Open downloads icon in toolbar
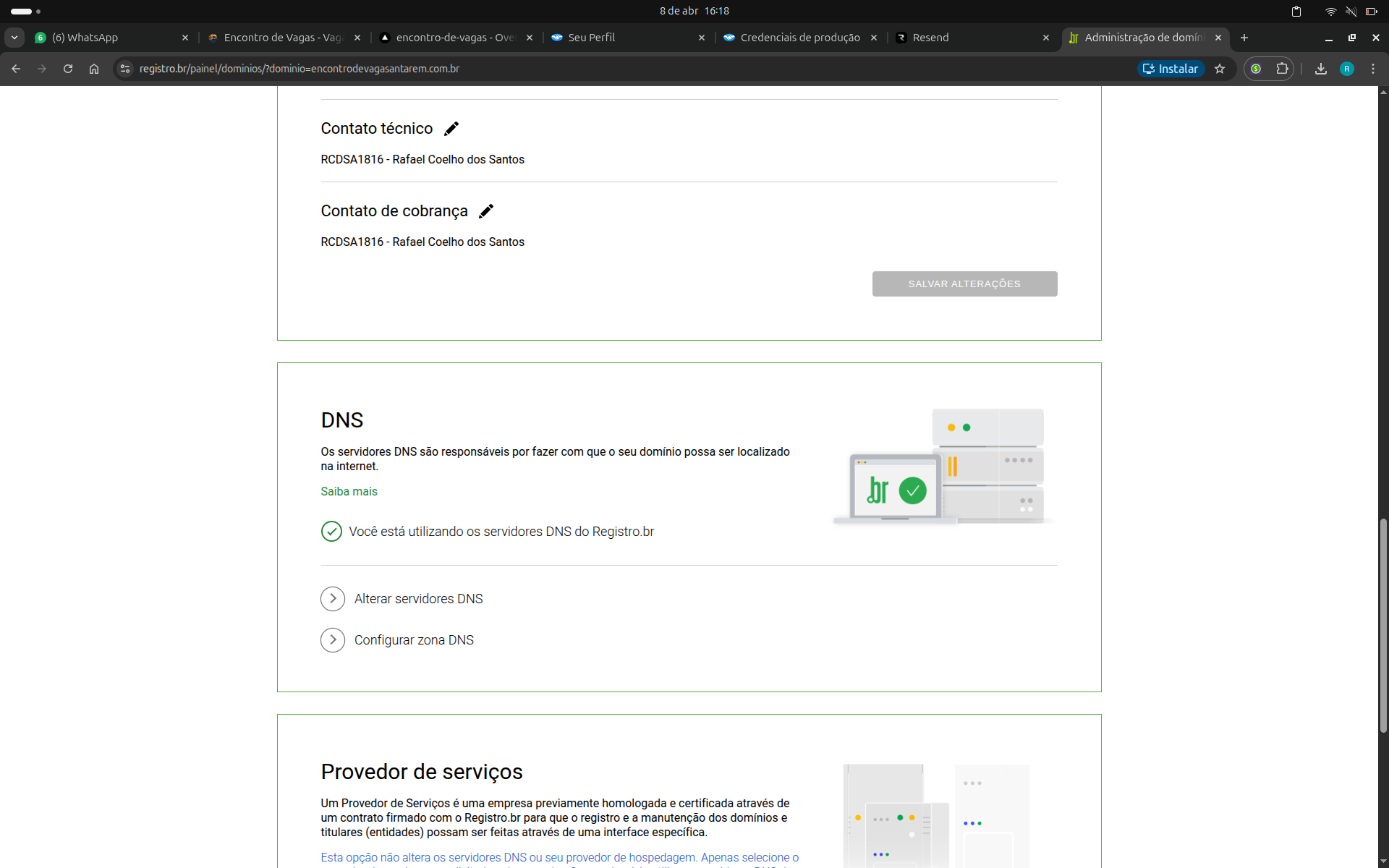Screen dimensions: 1389x868 [x=1320, y=69]
